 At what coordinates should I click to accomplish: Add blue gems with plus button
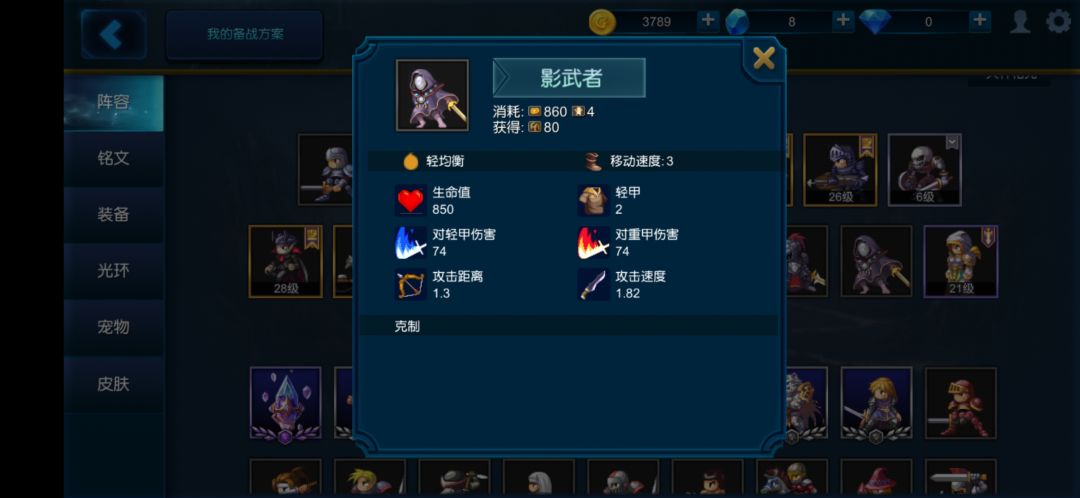coord(843,21)
